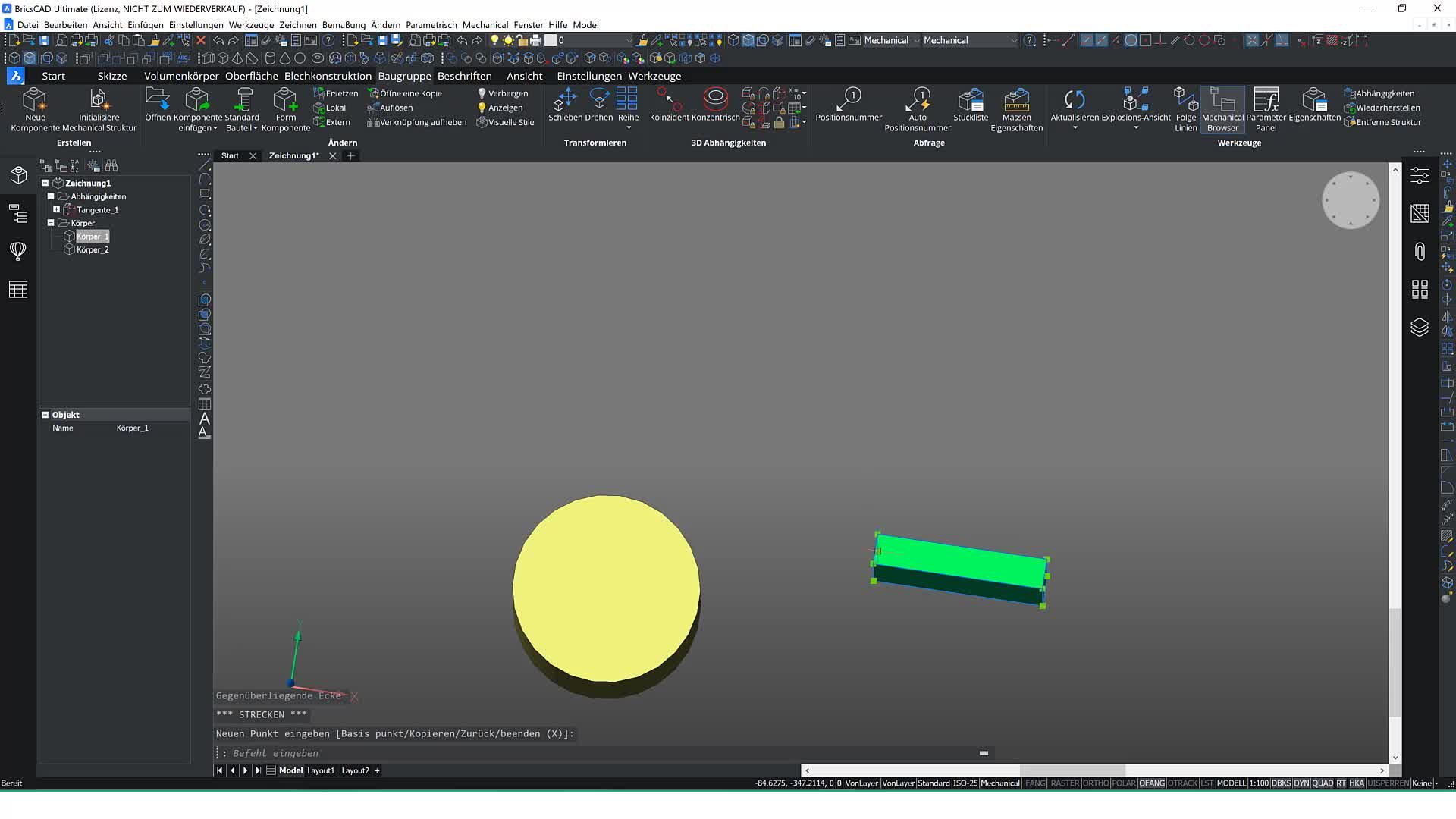This screenshot has height=819, width=1456.
Task: Select text tool A in vertical toolbar
Action: tap(204, 419)
